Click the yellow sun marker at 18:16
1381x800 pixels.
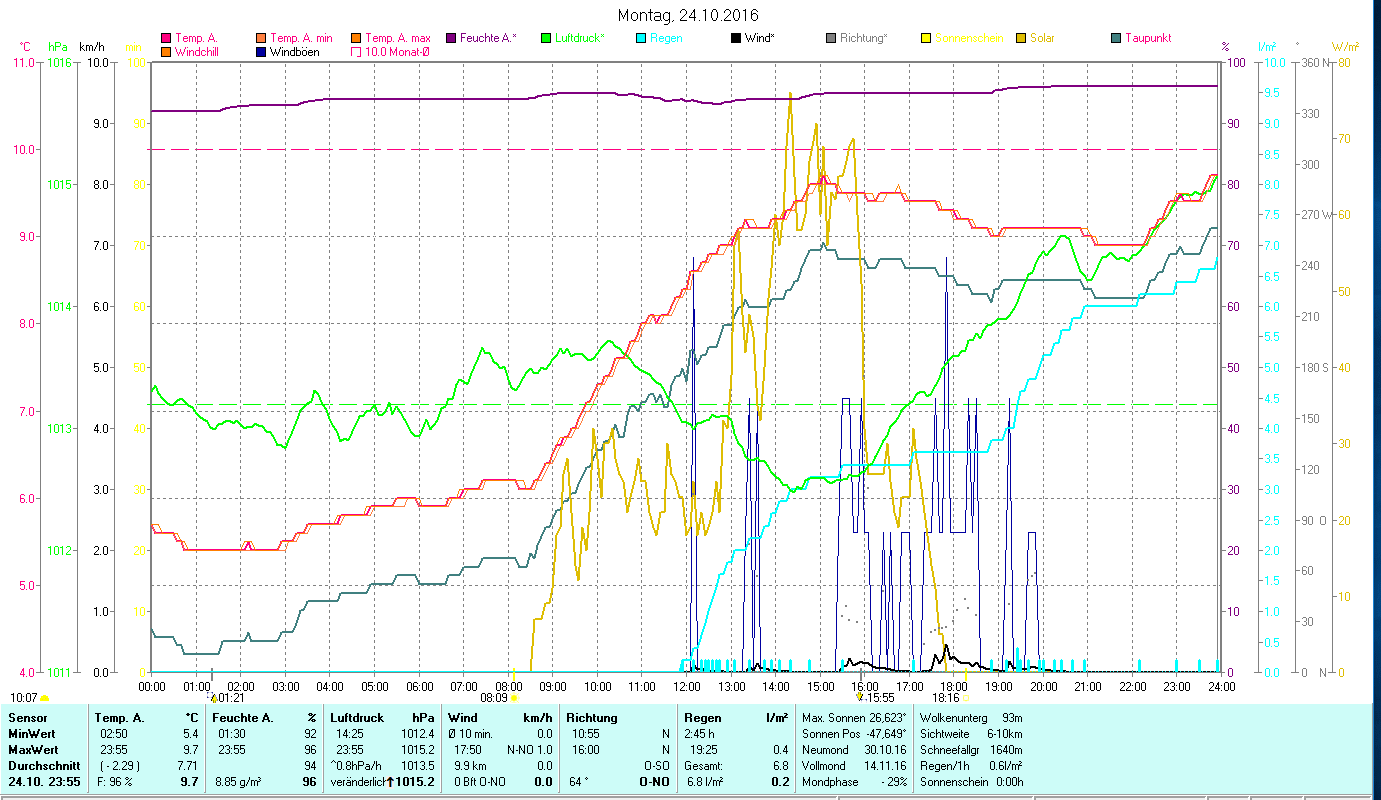pyautogui.click(x=965, y=698)
